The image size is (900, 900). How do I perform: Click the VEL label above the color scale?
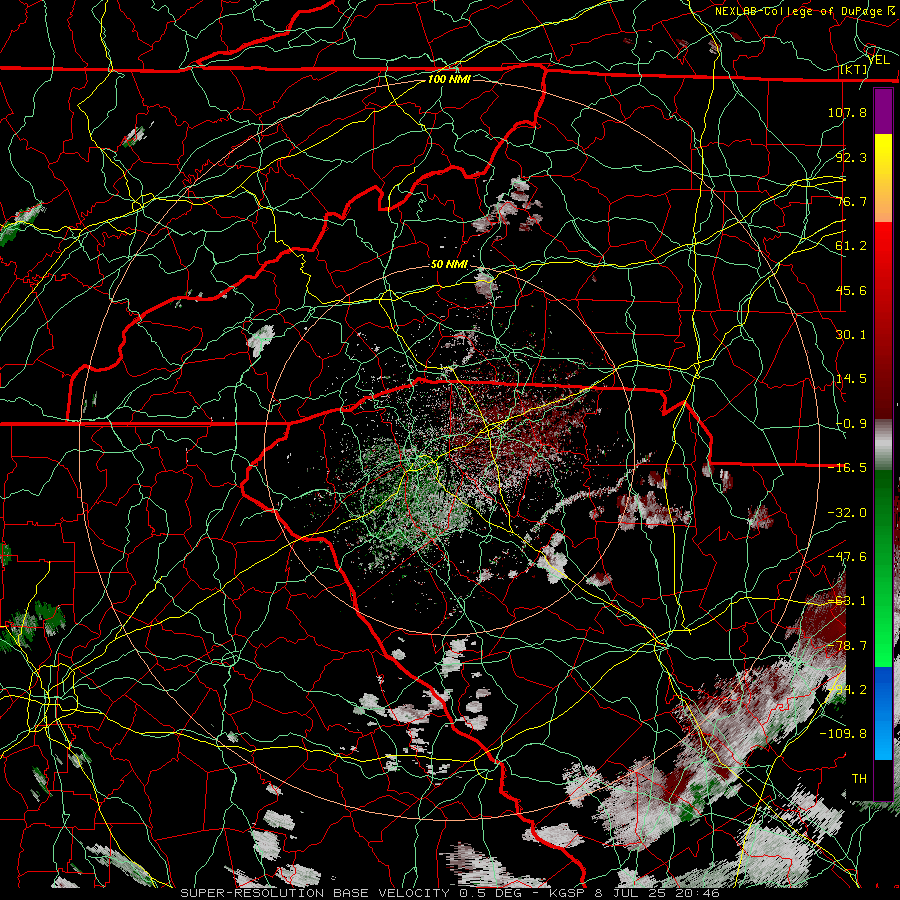click(878, 60)
